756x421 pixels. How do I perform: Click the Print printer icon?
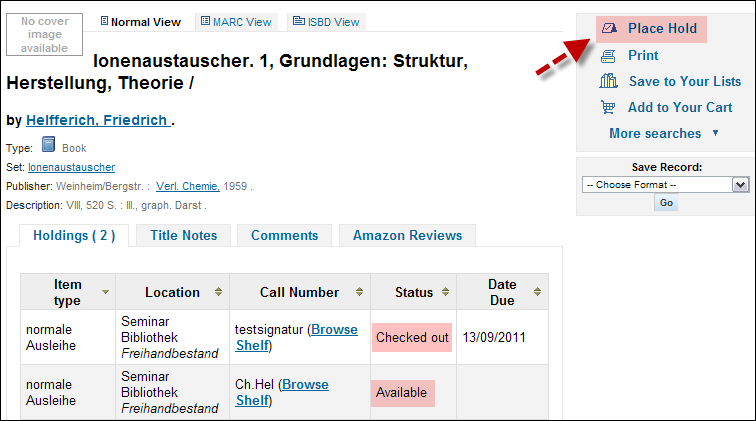pyautogui.click(x=608, y=56)
